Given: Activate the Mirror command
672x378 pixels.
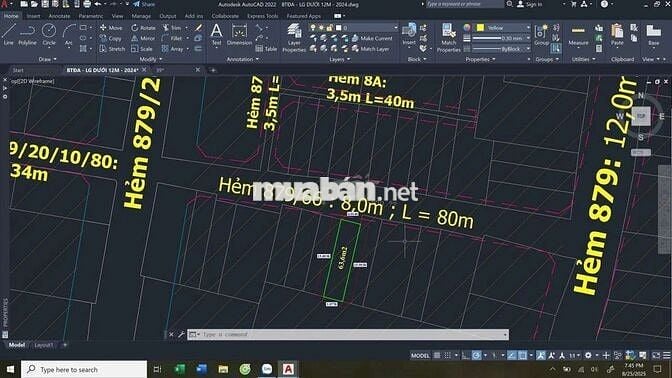Looking at the screenshot, I should pyautogui.click(x=143, y=38).
